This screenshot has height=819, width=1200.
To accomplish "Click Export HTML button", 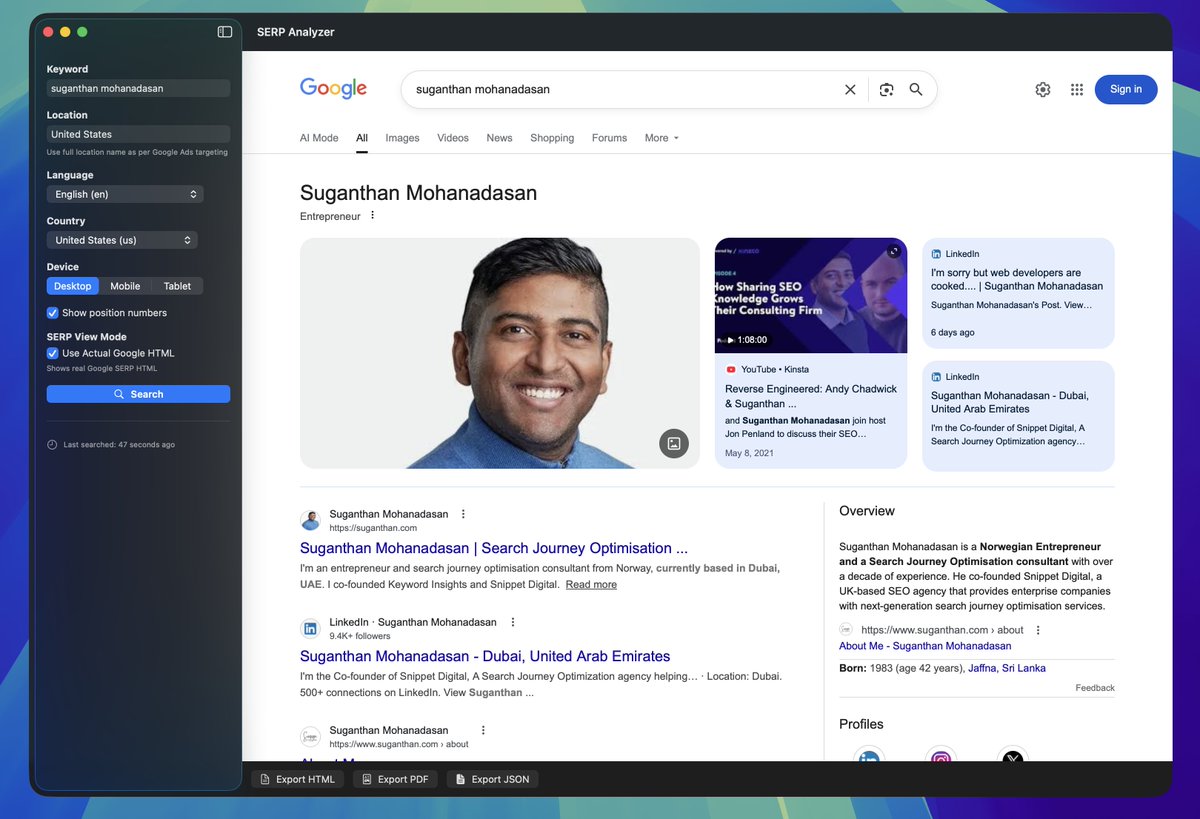I will pos(298,779).
